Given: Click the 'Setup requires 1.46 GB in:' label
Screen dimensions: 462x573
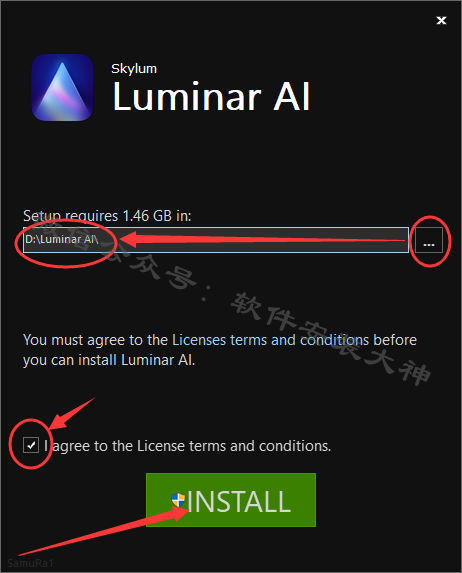Looking at the screenshot, I should point(107,216).
